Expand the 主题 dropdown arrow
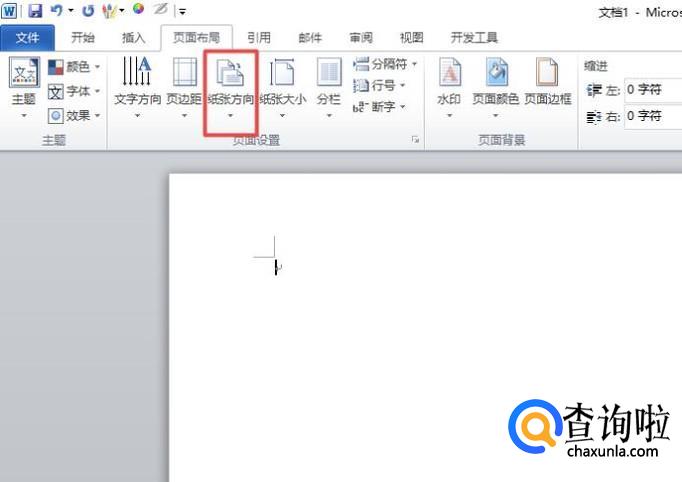This screenshot has height=482, width=682. [24, 116]
